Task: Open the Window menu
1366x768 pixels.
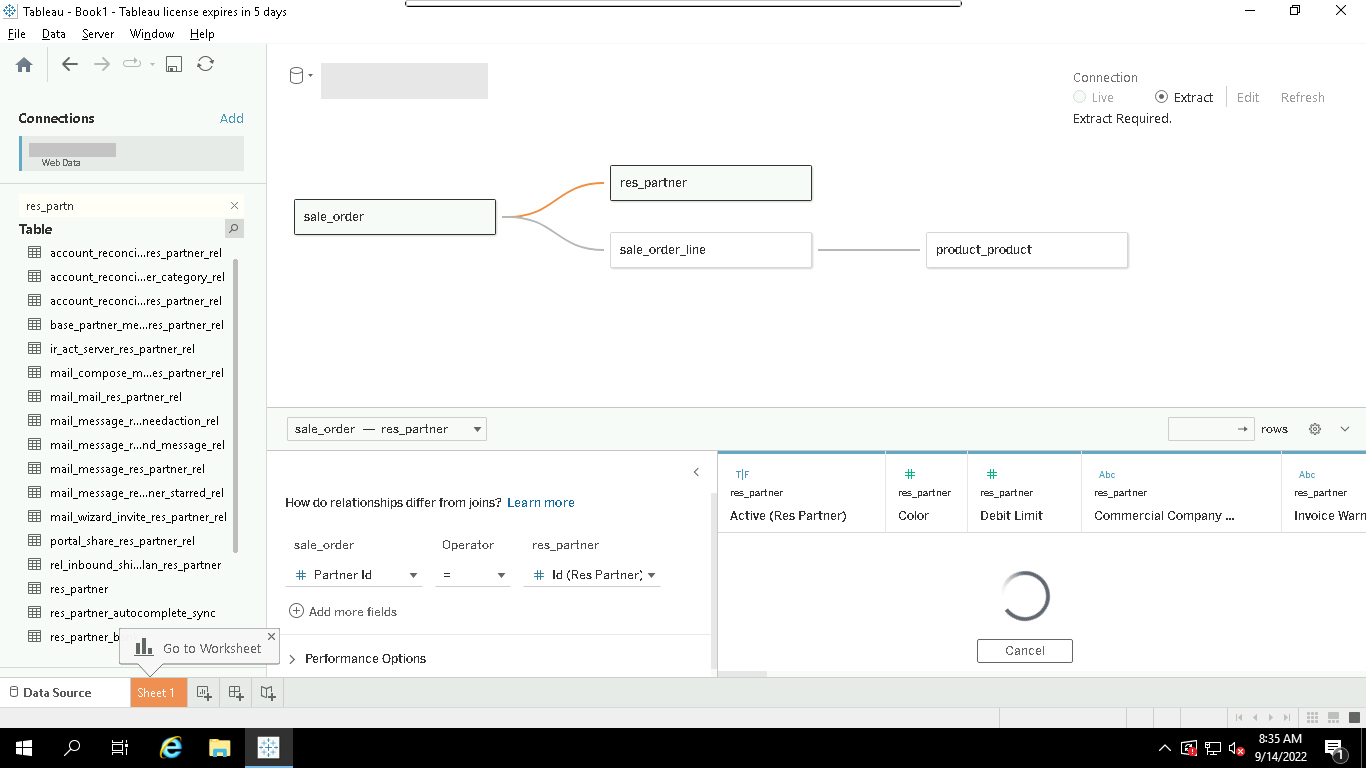Action: pyautogui.click(x=152, y=34)
